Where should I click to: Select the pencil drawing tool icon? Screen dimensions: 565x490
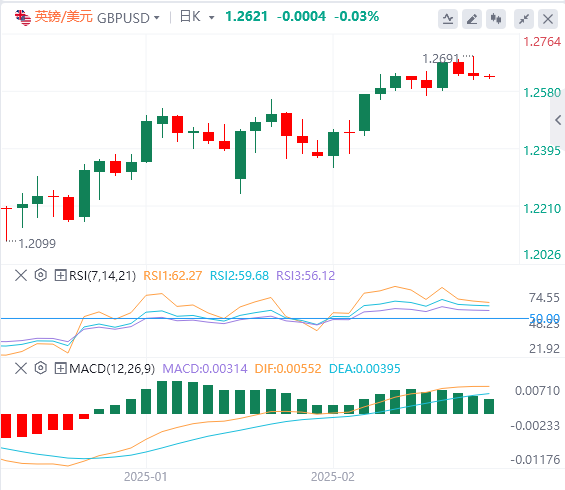472,19
